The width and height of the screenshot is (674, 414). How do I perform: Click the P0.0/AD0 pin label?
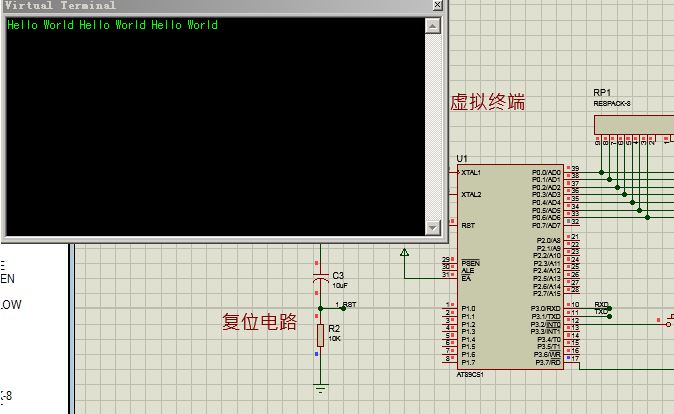(546, 172)
